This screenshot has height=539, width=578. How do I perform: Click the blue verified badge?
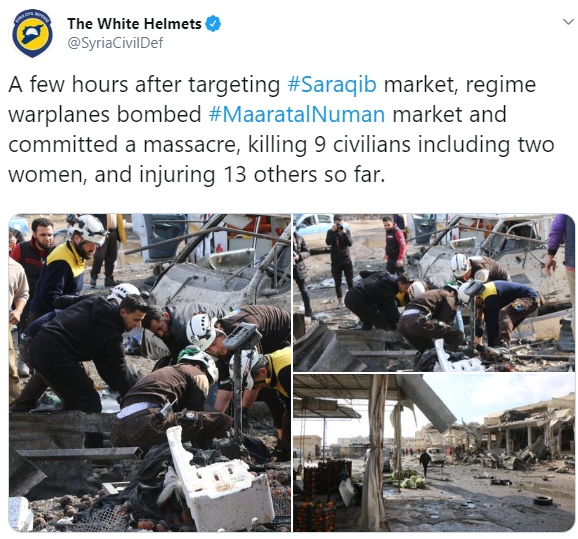point(213,24)
